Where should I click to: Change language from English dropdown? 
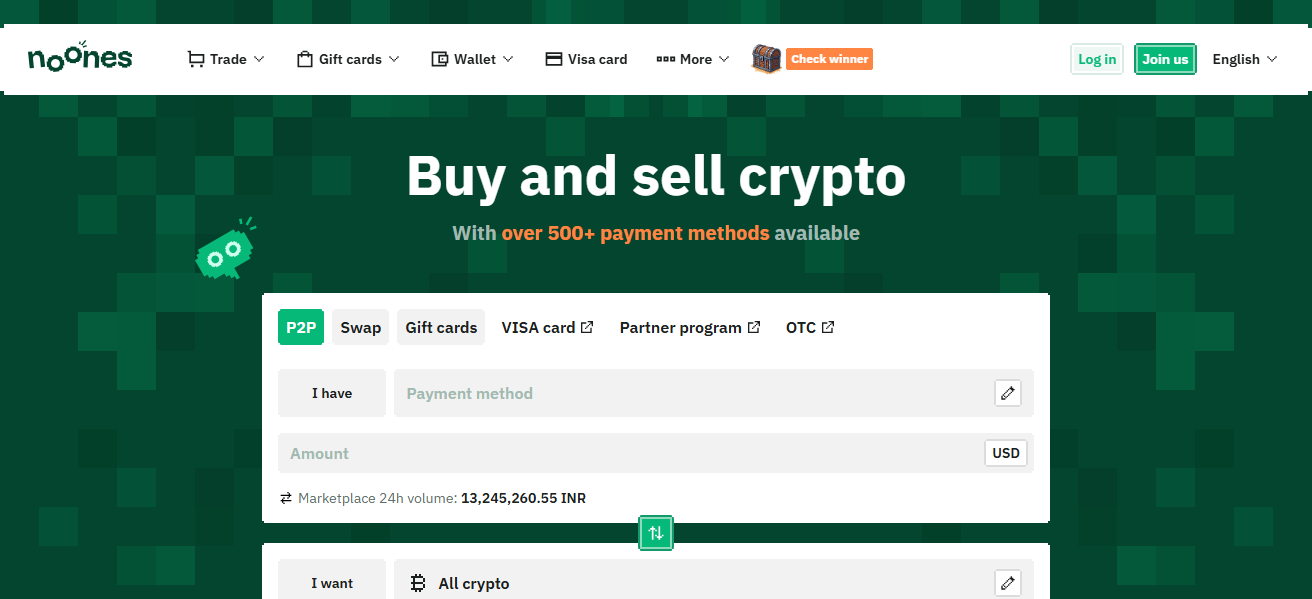[x=1245, y=59]
